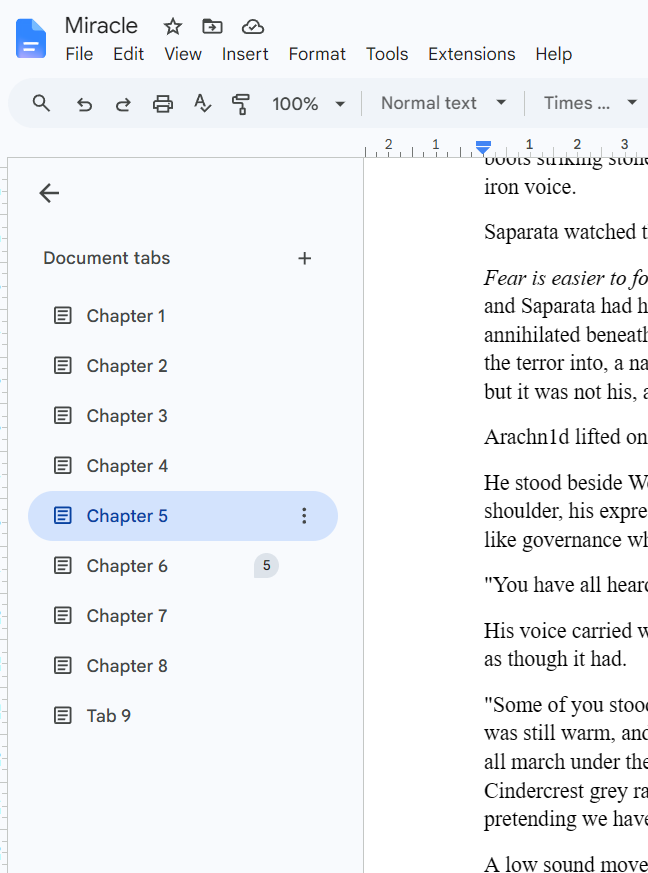Click the Chapter 3 tab icon
The height and width of the screenshot is (873, 648).
62,416
